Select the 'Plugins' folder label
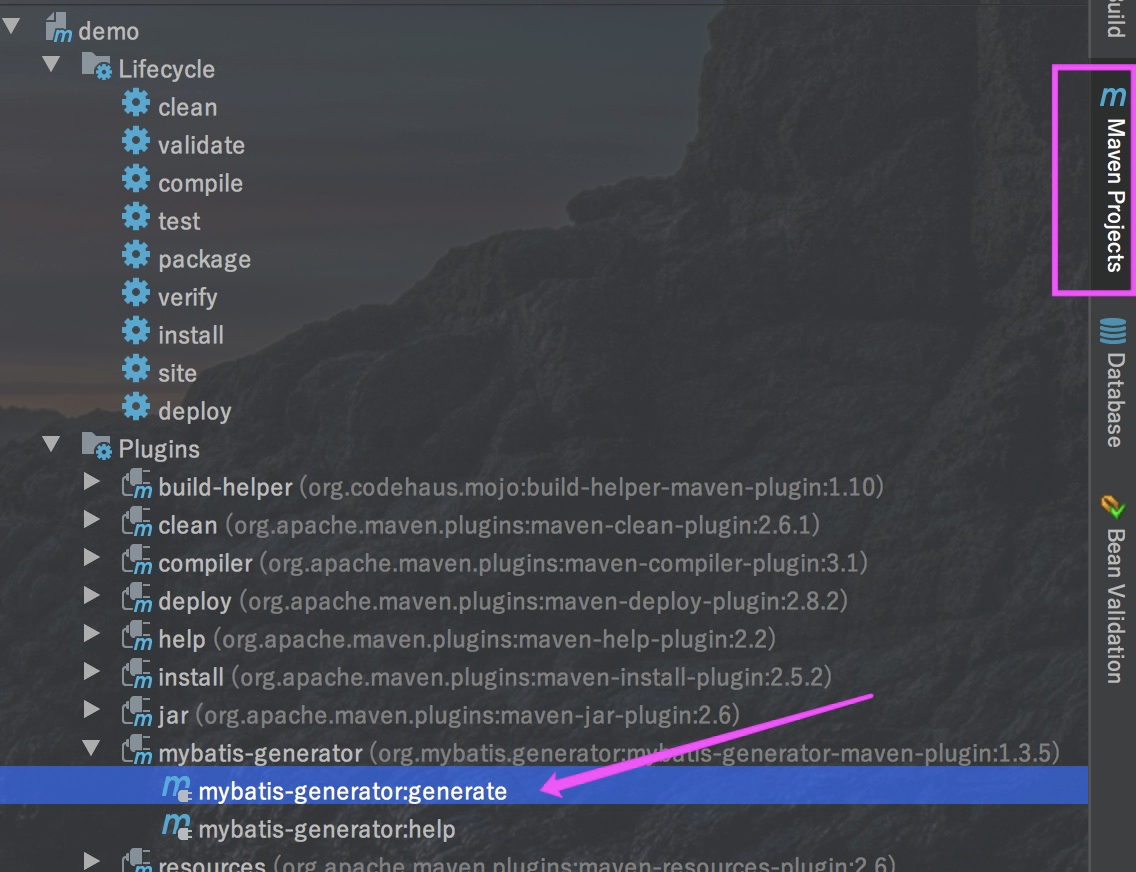The width and height of the screenshot is (1136, 872). pyautogui.click(x=159, y=449)
